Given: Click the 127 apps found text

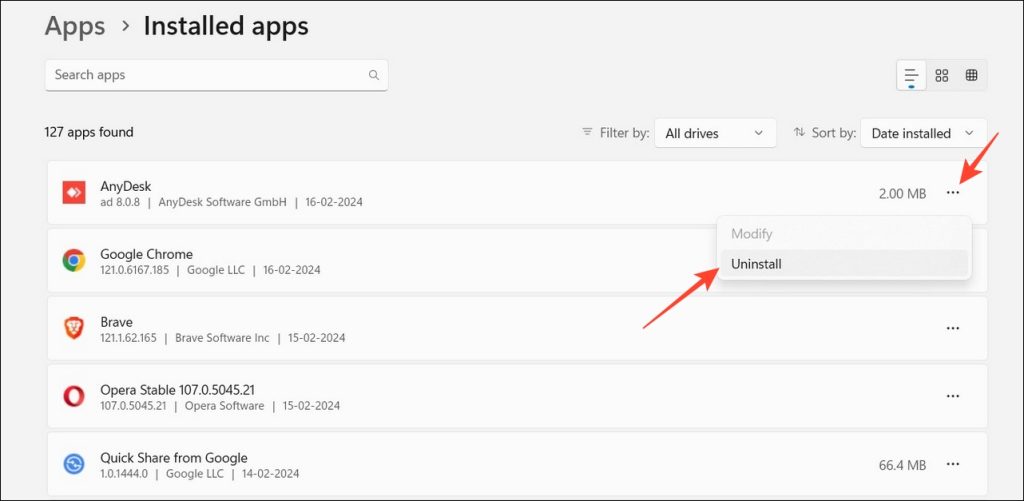Looking at the screenshot, I should [89, 132].
